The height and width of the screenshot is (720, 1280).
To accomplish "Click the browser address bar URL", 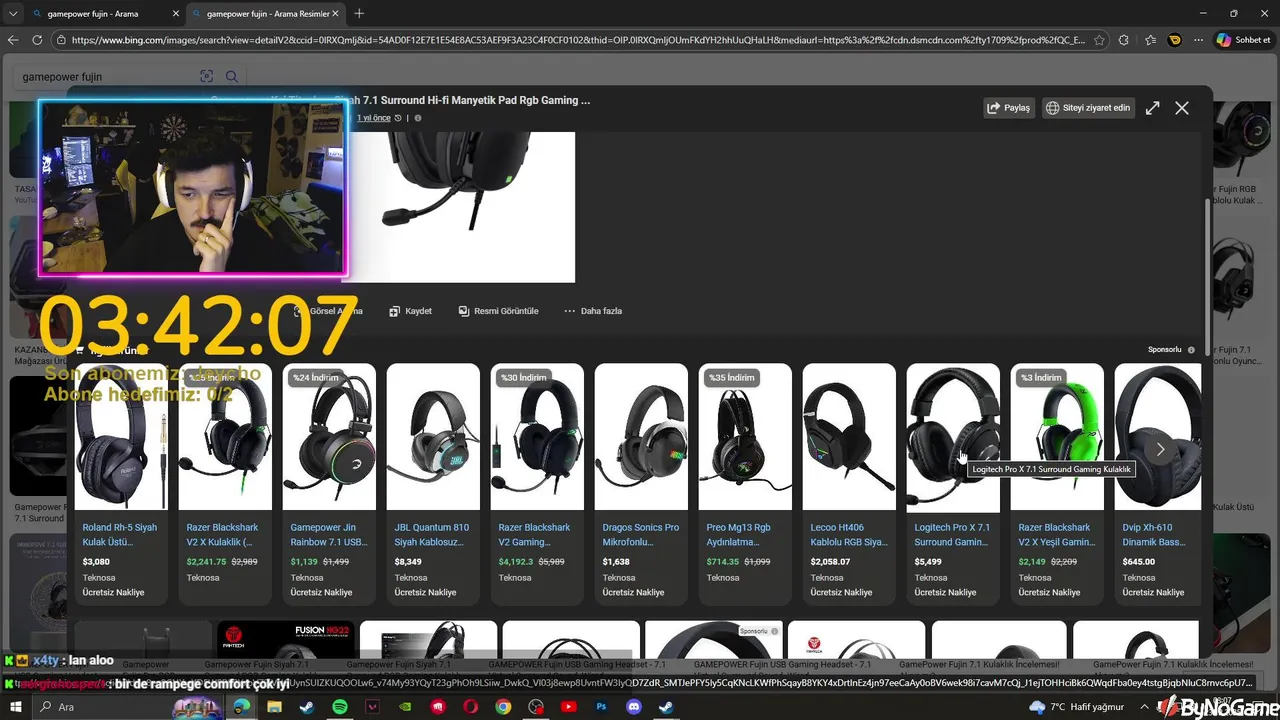I will pos(577,40).
